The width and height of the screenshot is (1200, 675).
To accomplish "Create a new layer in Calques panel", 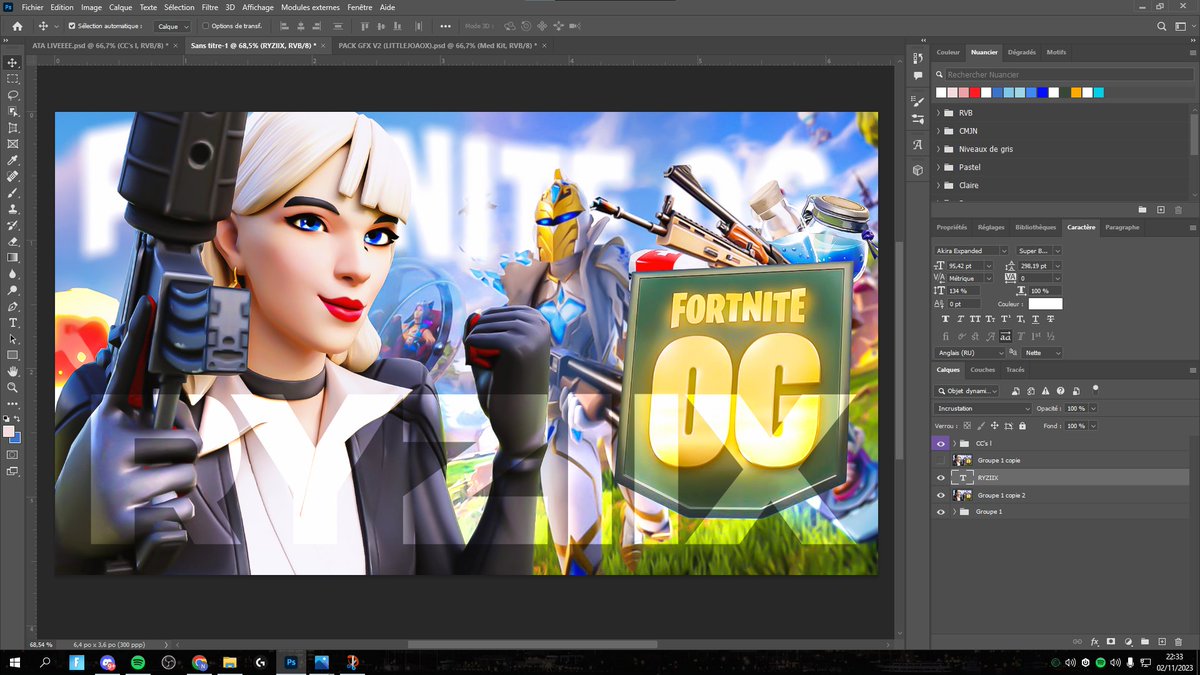I will (1161, 641).
